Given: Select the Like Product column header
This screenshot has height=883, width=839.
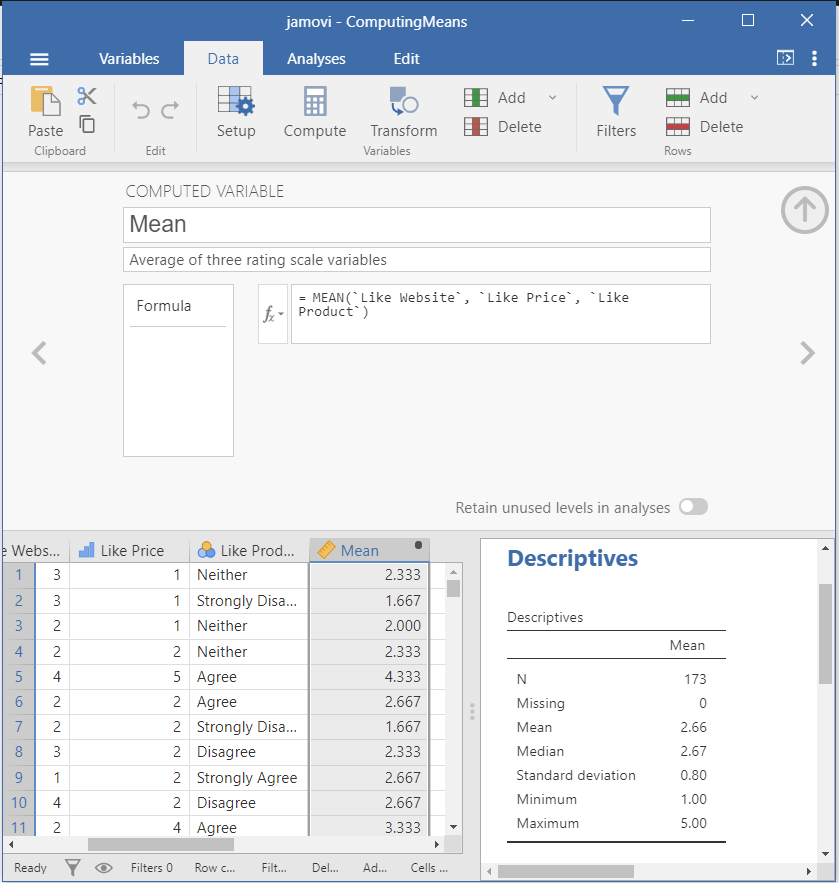Looking at the screenshot, I should pos(249,550).
